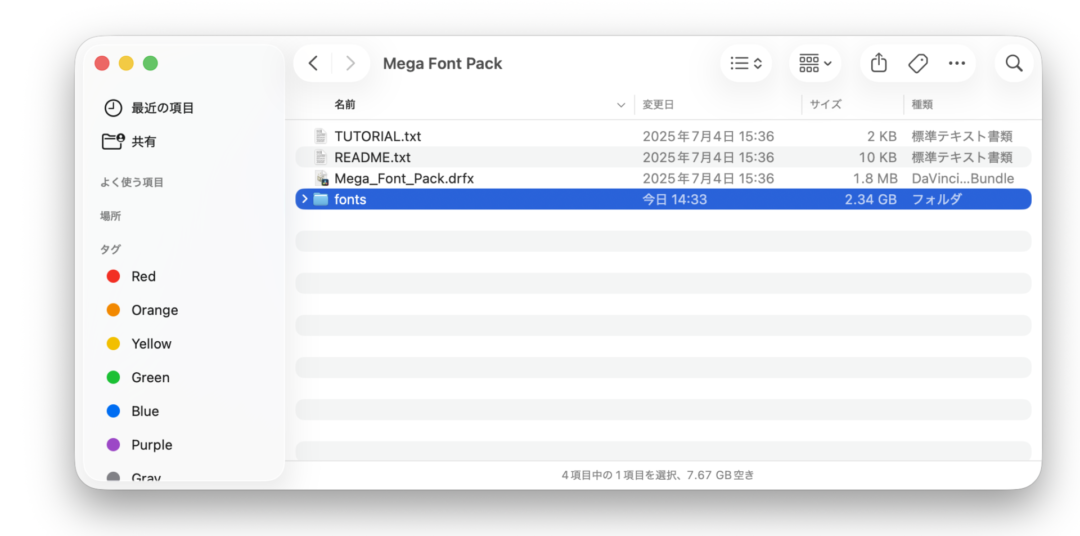This screenshot has height=536, width=1080.
Task: Filter by the Red tag label
Action: pos(143,276)
